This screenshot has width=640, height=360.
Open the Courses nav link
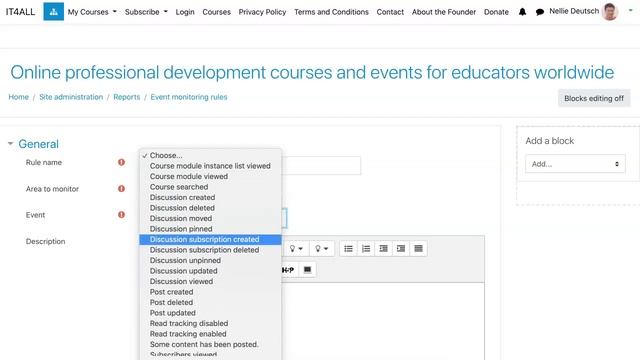pyautogui.click(x=216, y=12)
